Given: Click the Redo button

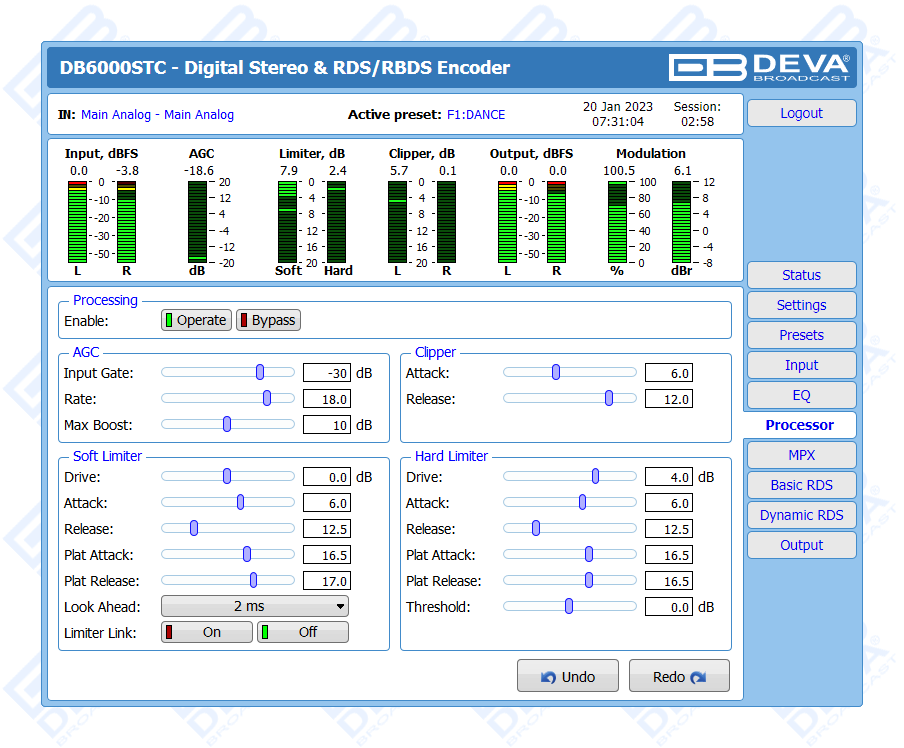Looking at the screenshot, I should (679, 677).
